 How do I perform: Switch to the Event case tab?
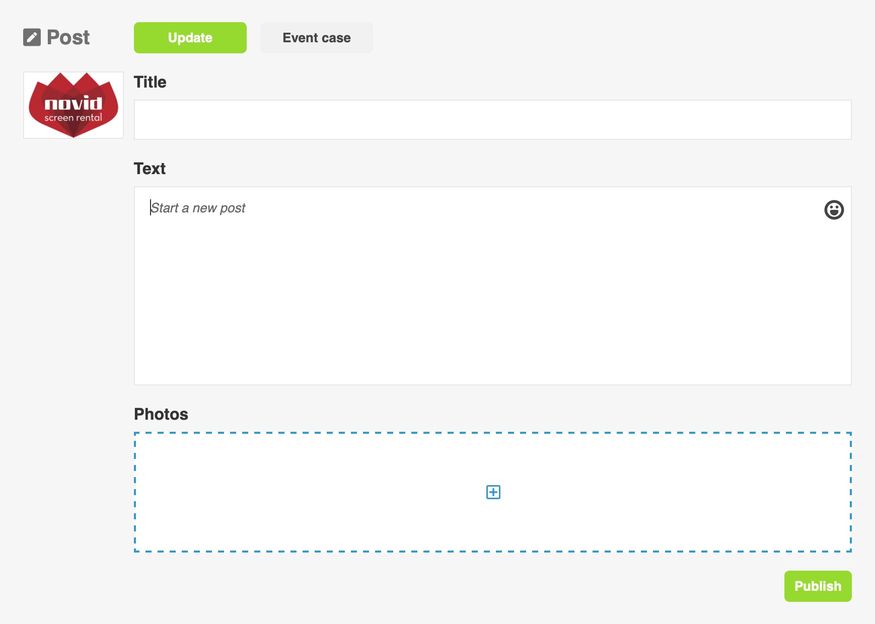(x=316, y=38)
